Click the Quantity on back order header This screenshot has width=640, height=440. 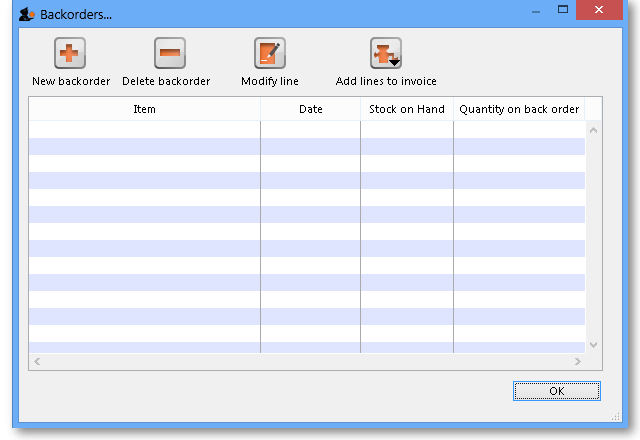tap(518, 109)
